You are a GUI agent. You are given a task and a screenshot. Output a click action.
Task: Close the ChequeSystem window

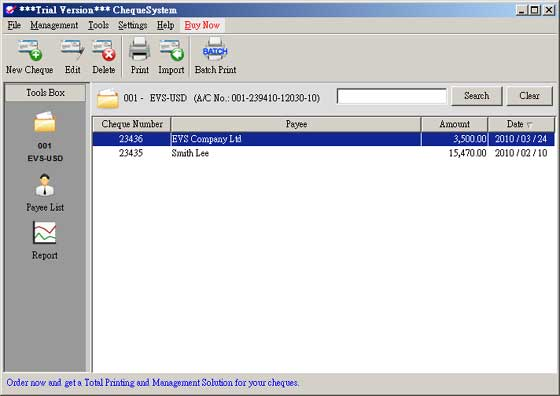point(548,10)
